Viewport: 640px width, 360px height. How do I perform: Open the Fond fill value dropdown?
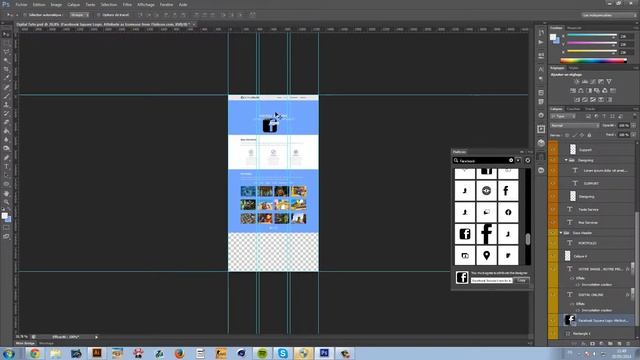click(633, 135)
